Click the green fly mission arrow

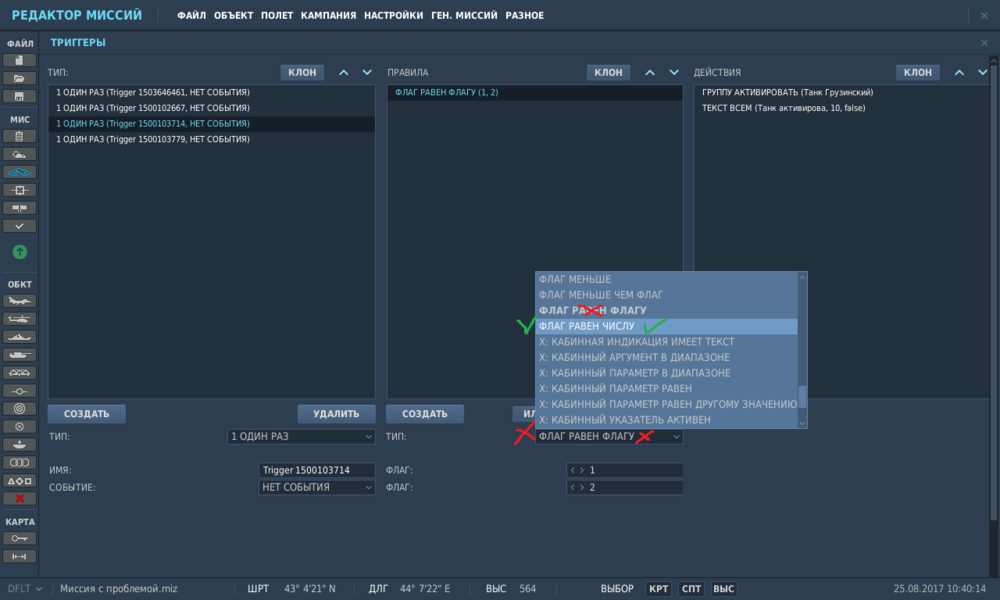pyautogui.click(x=20, y=252)
